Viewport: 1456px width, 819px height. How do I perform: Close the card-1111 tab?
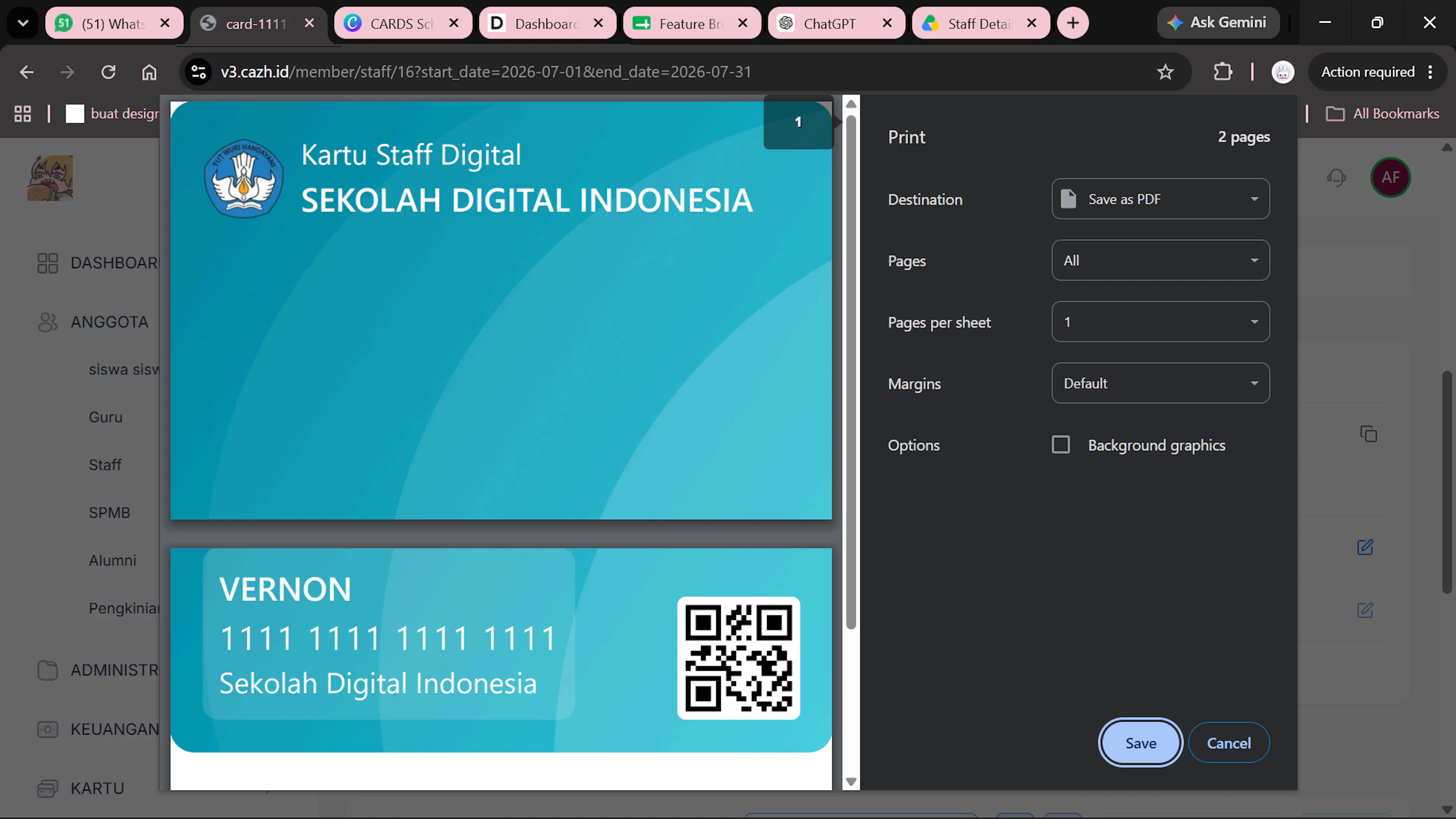309,23
